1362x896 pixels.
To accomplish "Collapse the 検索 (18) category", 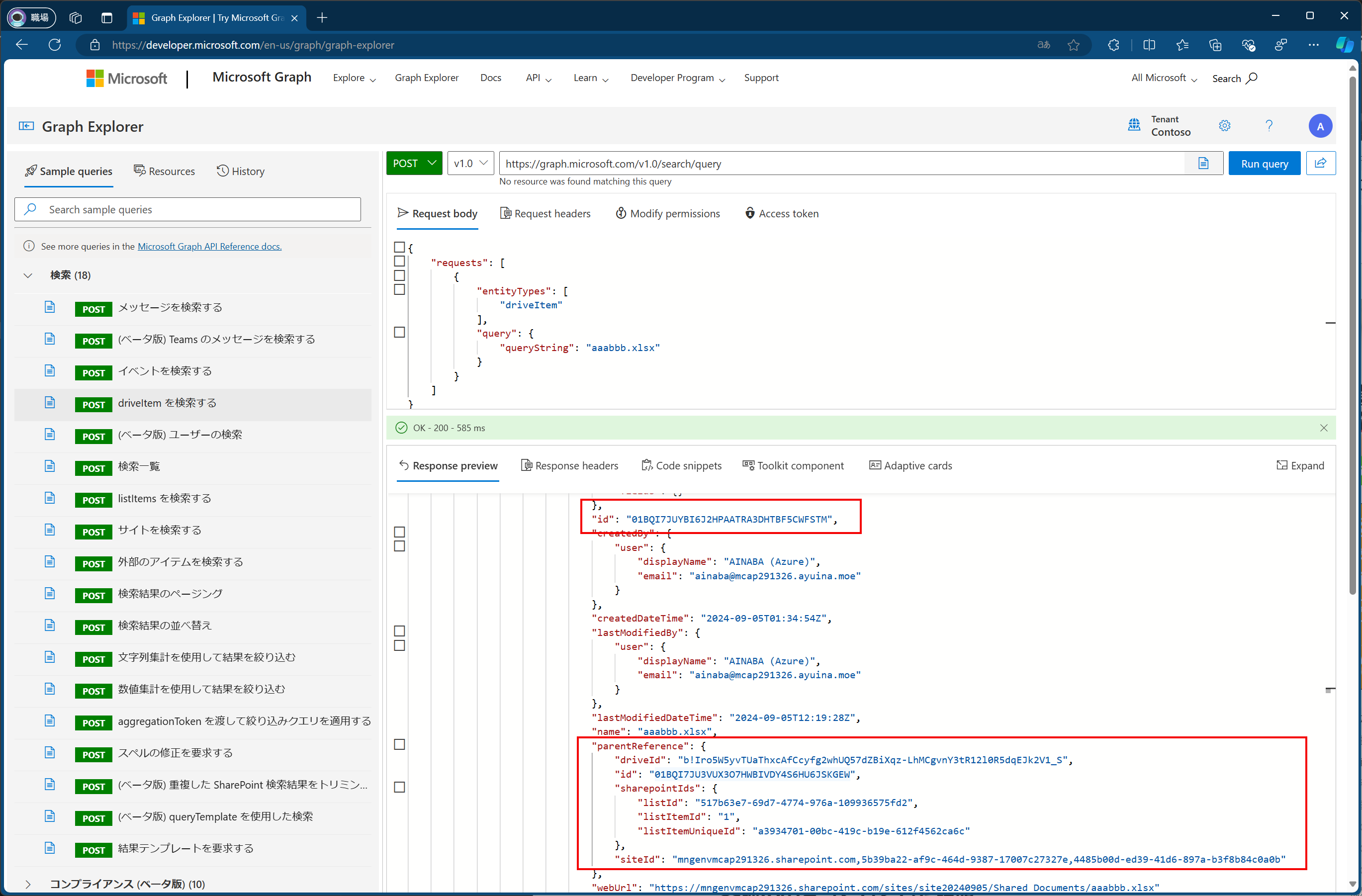I will pos(28,275).
